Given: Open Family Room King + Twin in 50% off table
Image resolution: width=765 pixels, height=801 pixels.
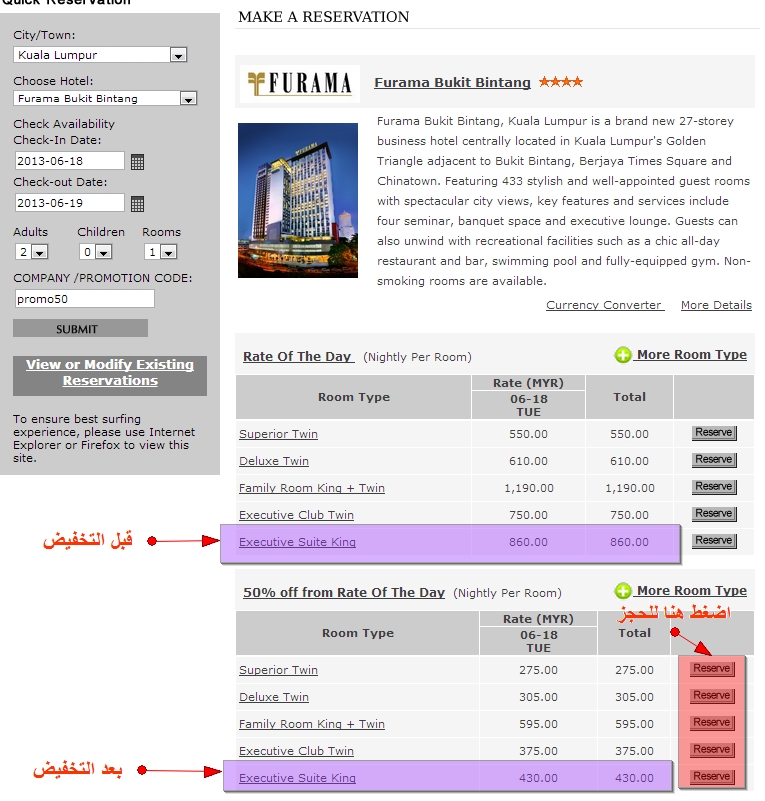Looking at the screenshot, I should (x=312, y=724).
